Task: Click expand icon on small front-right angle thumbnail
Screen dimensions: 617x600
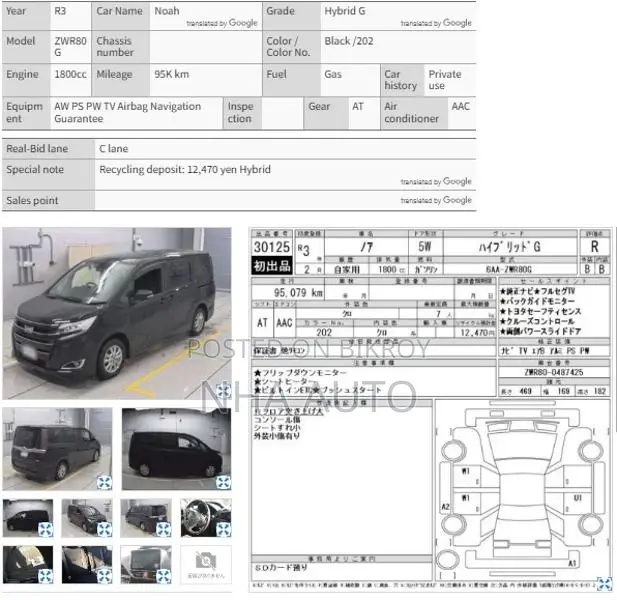Action: [x=105, y=530]
